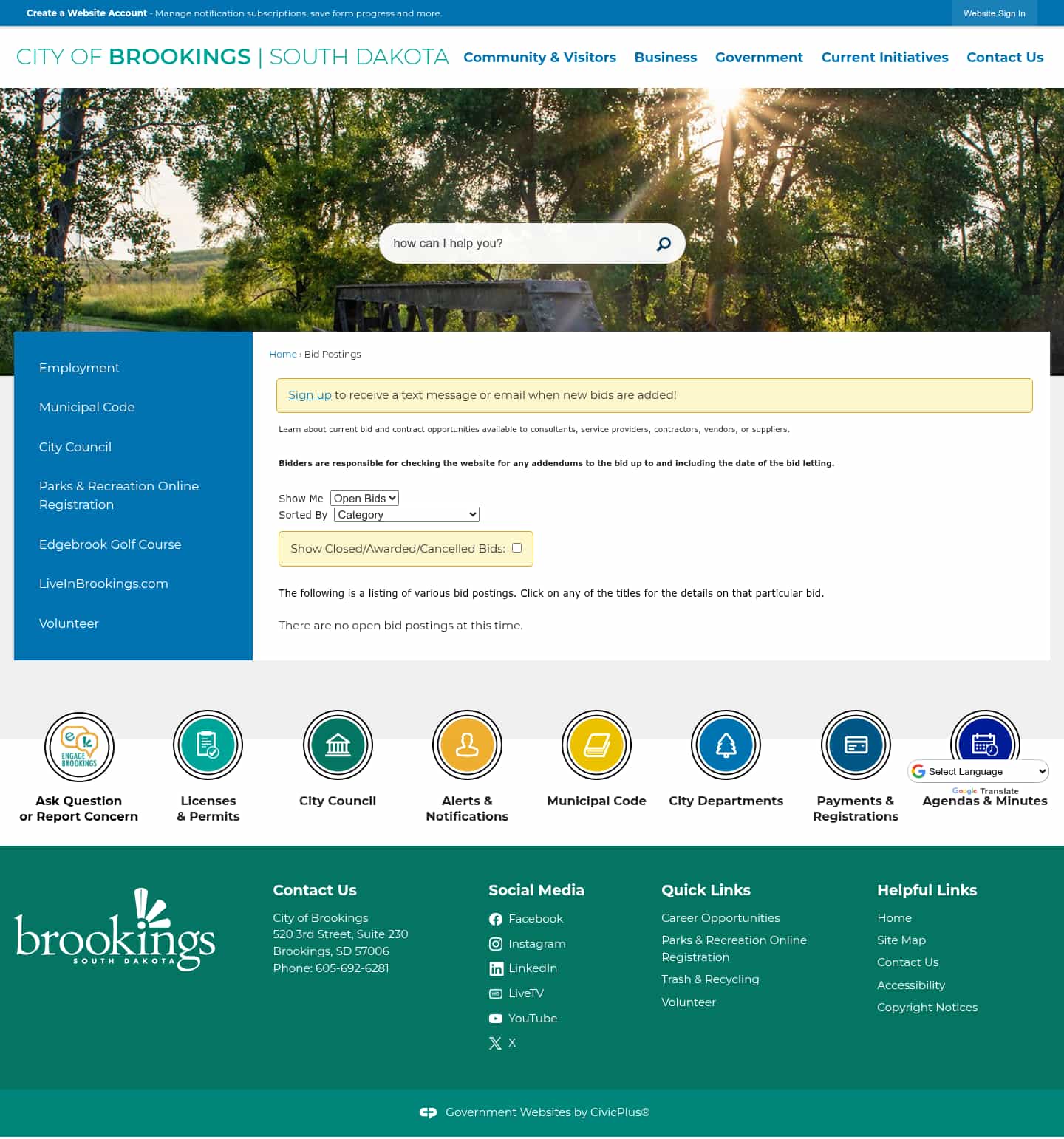Click the search magnifying glass button
1064x1139 pixels.
[x=663, y=243]
